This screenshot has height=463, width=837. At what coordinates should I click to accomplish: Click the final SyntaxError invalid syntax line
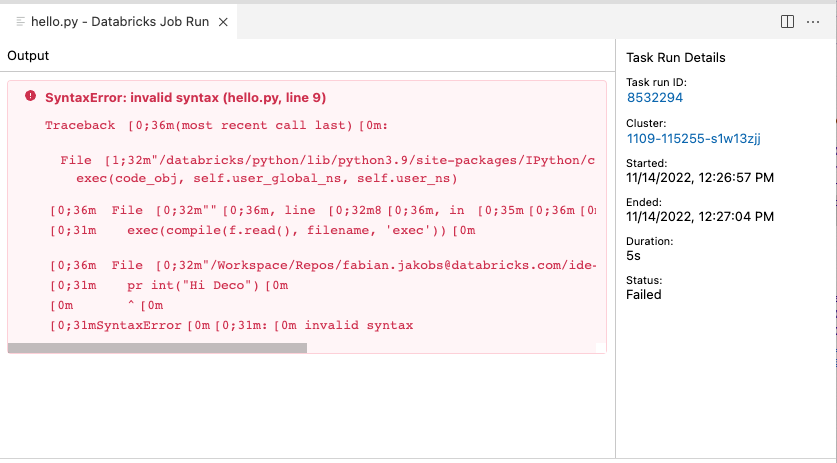coord(232,325)
